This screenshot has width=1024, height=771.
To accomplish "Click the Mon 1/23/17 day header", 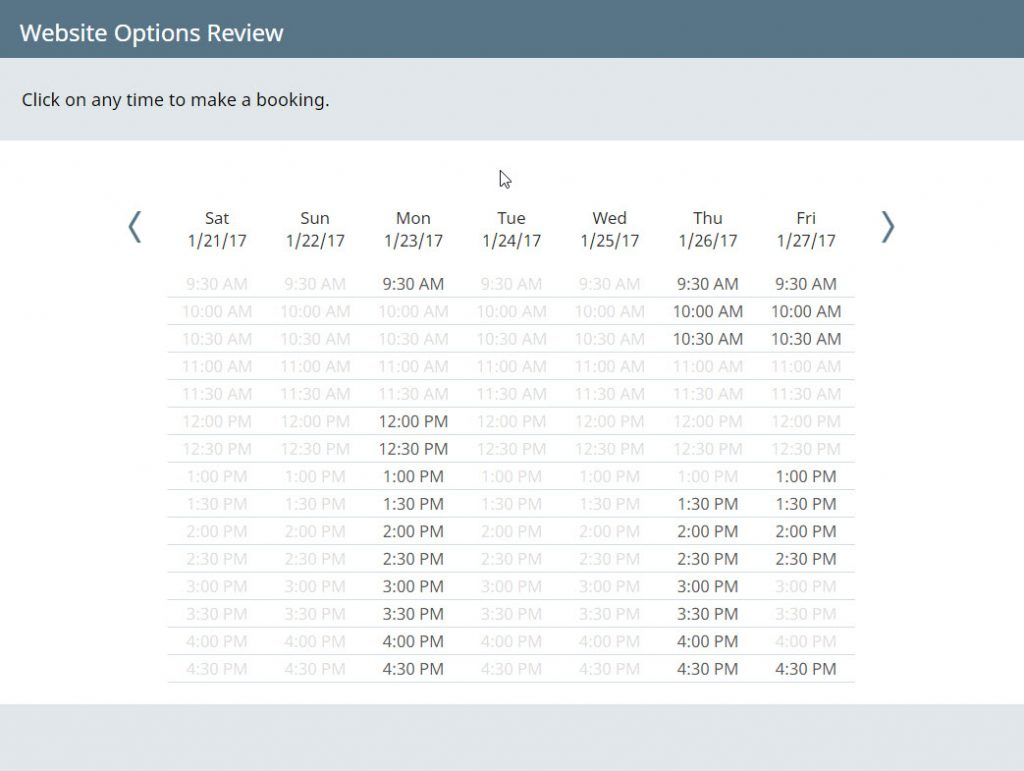I will point(413,229).
